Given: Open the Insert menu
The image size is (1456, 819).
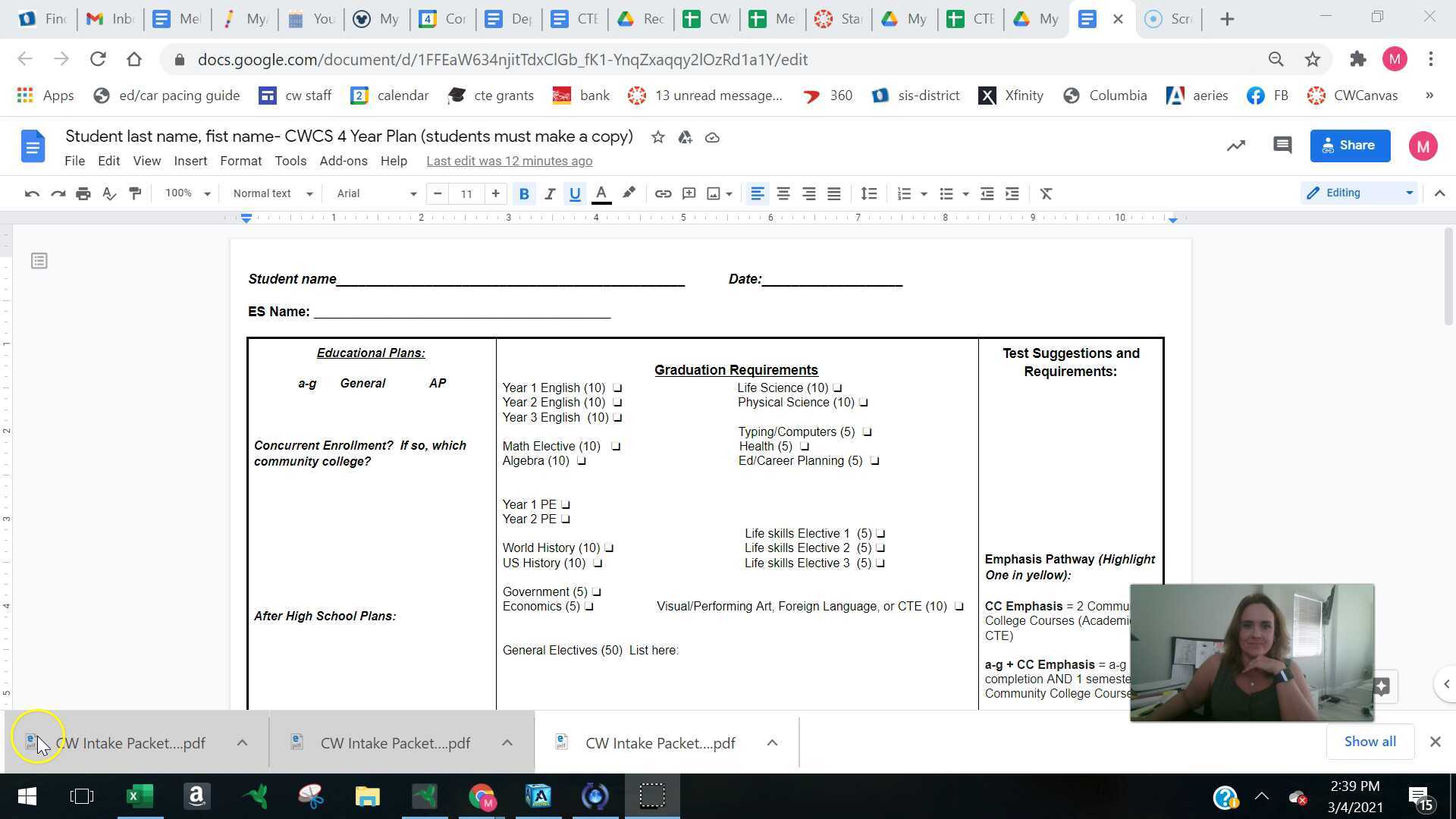Looking at the screenshot, I should 190,161.
